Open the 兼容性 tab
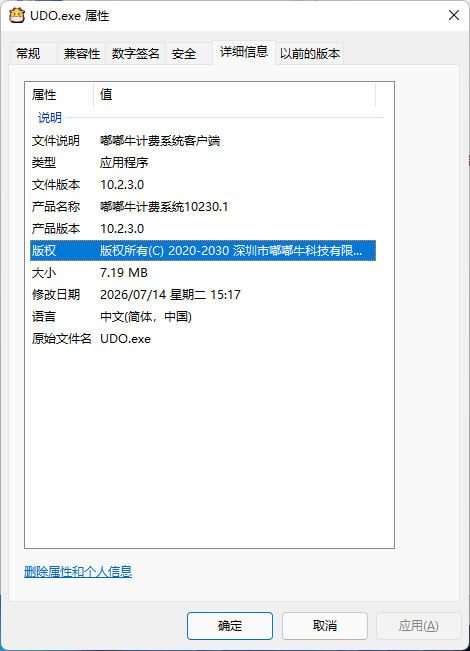This screenshot has width=470, height=651. (x=81, y=54)
